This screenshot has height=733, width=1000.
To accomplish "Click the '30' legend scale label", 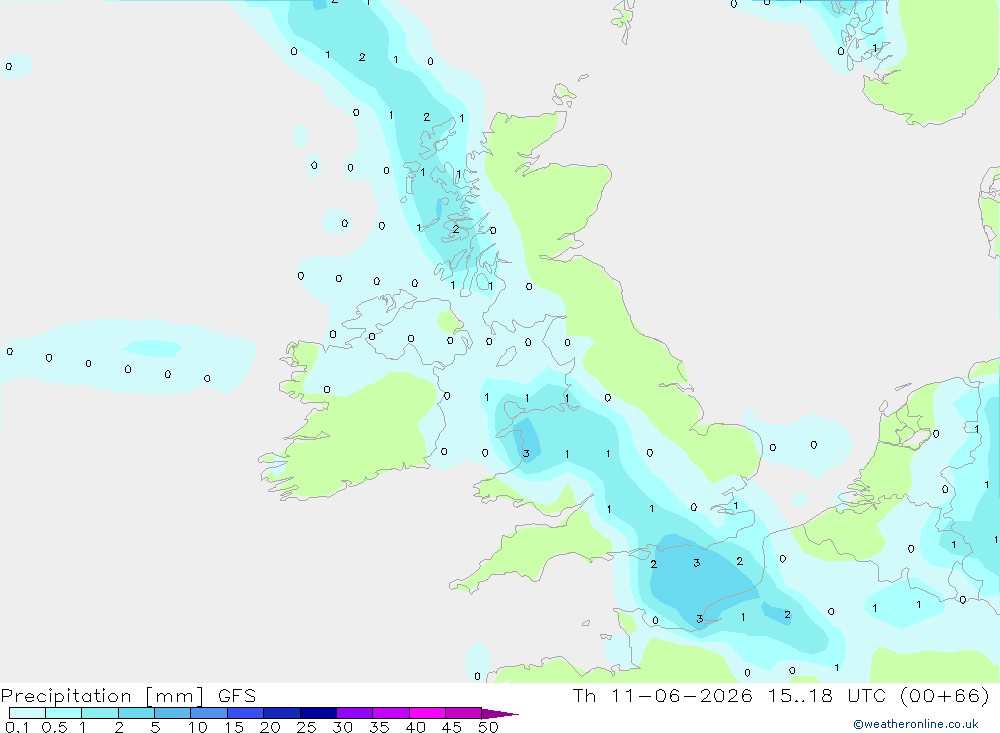I will tap(342, 727).
